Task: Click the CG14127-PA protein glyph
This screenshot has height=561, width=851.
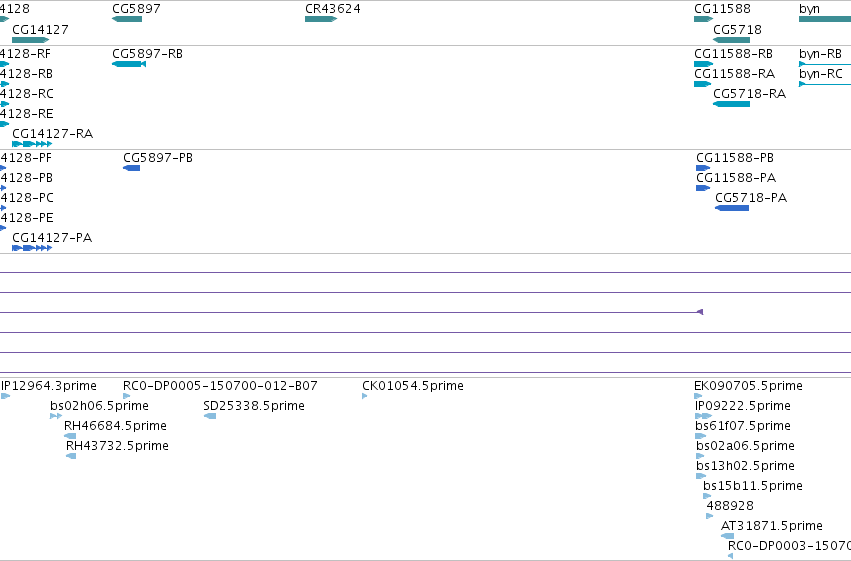Action: (x=32, y=248)
